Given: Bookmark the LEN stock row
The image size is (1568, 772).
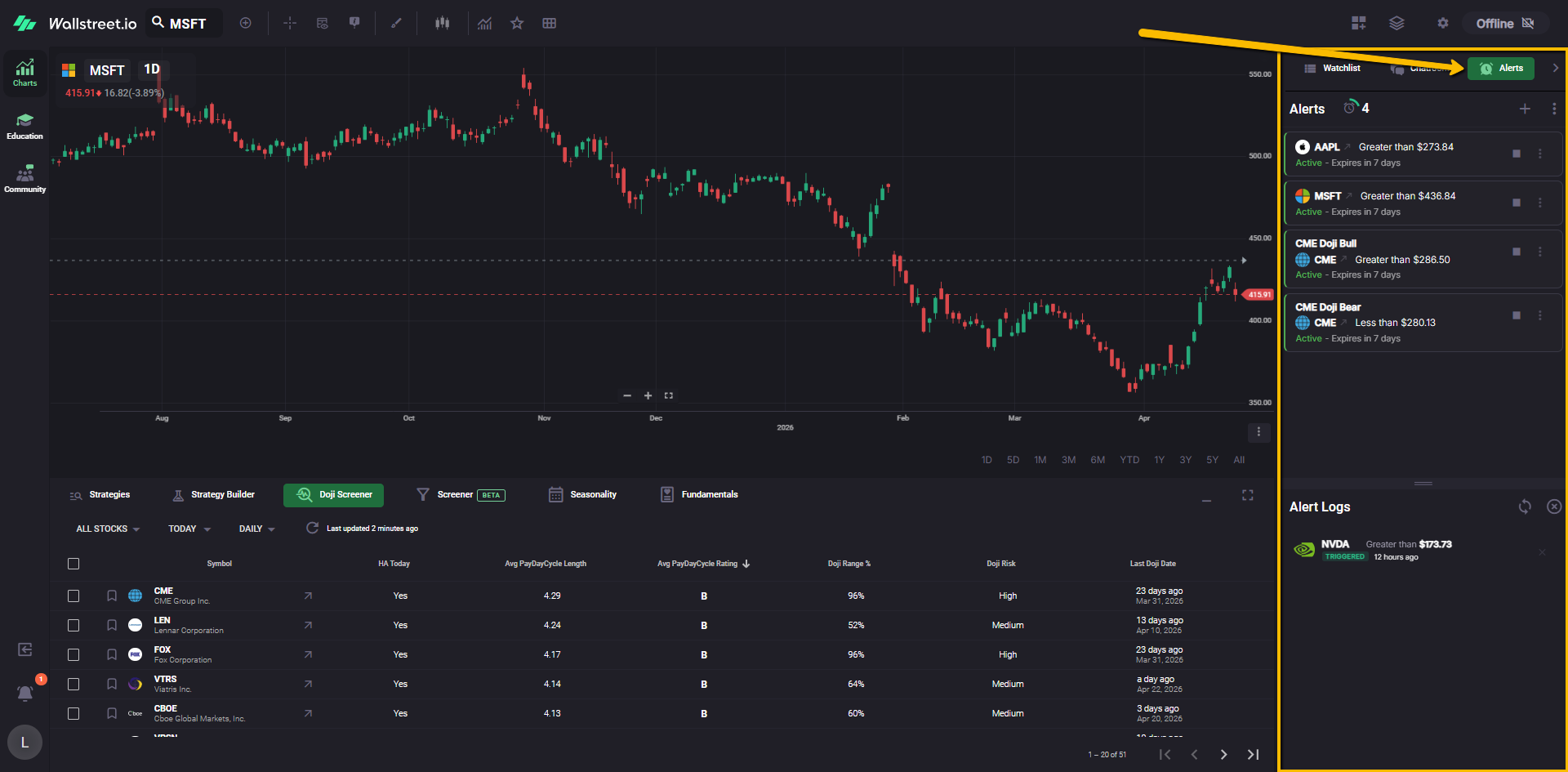Looking at the screenshot, I should pos(112,625).
